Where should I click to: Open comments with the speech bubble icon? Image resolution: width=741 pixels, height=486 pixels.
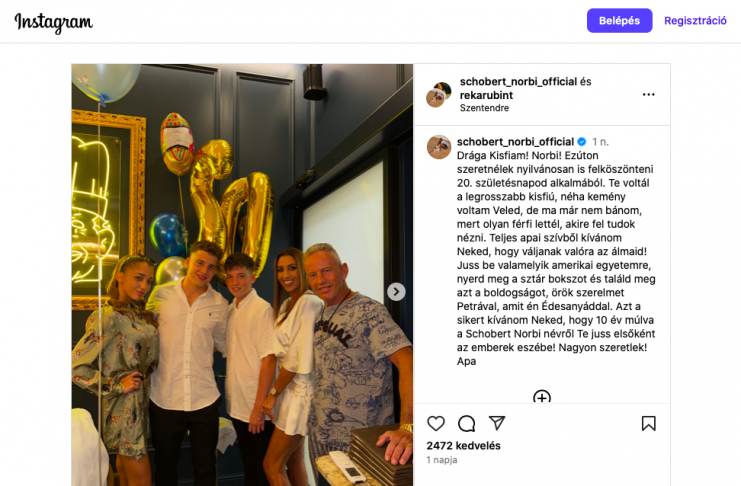coord(466,423)
